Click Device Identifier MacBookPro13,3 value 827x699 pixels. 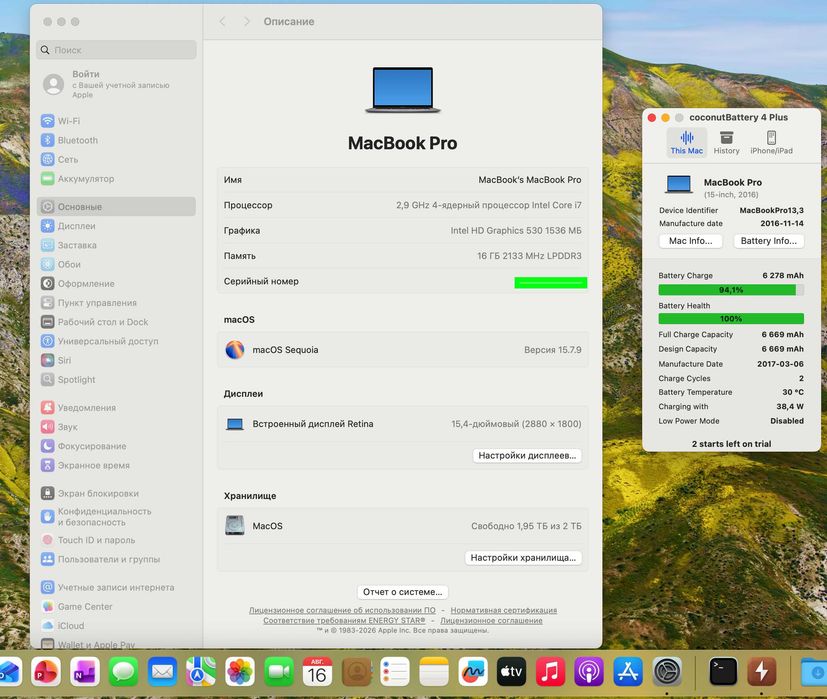tap(772, 210)
